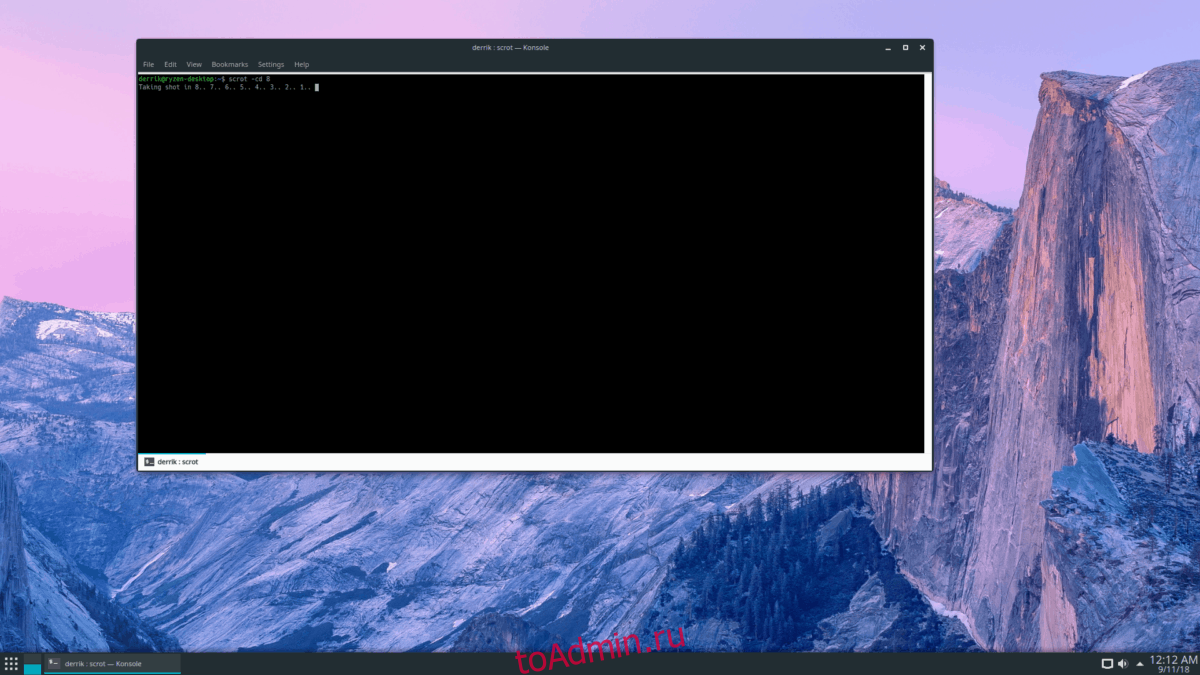Close the Konsole window
The height and width of the screenshot is (675, 1200).
(x=922, y=47)
